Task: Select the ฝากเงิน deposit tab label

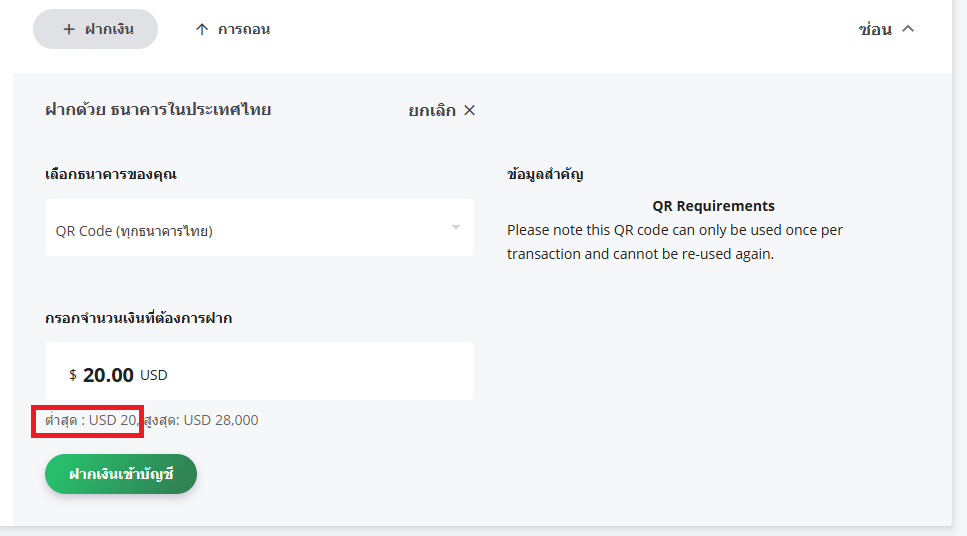Action: 109,29
